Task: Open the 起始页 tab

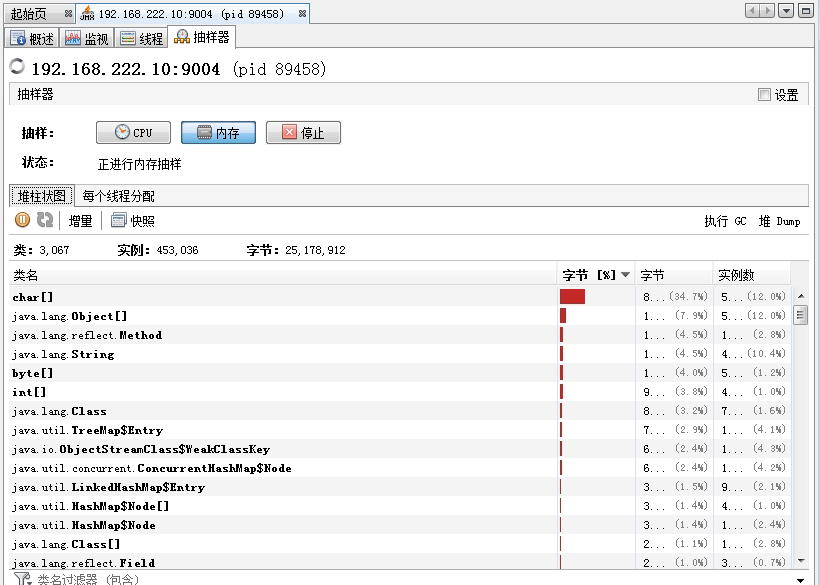Action: (39, 14)
